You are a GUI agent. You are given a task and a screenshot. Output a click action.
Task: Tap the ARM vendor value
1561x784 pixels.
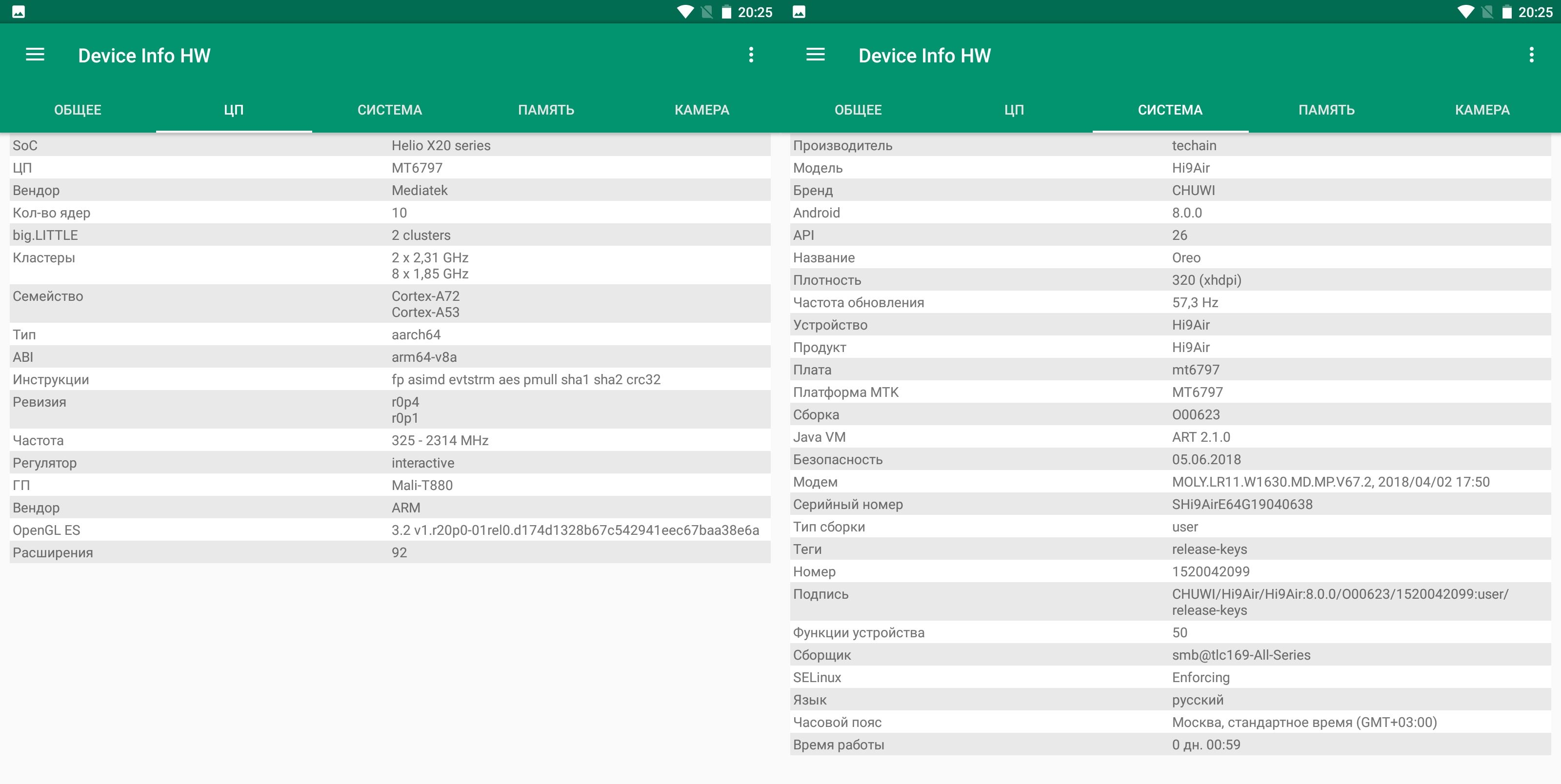click(406, 508)
